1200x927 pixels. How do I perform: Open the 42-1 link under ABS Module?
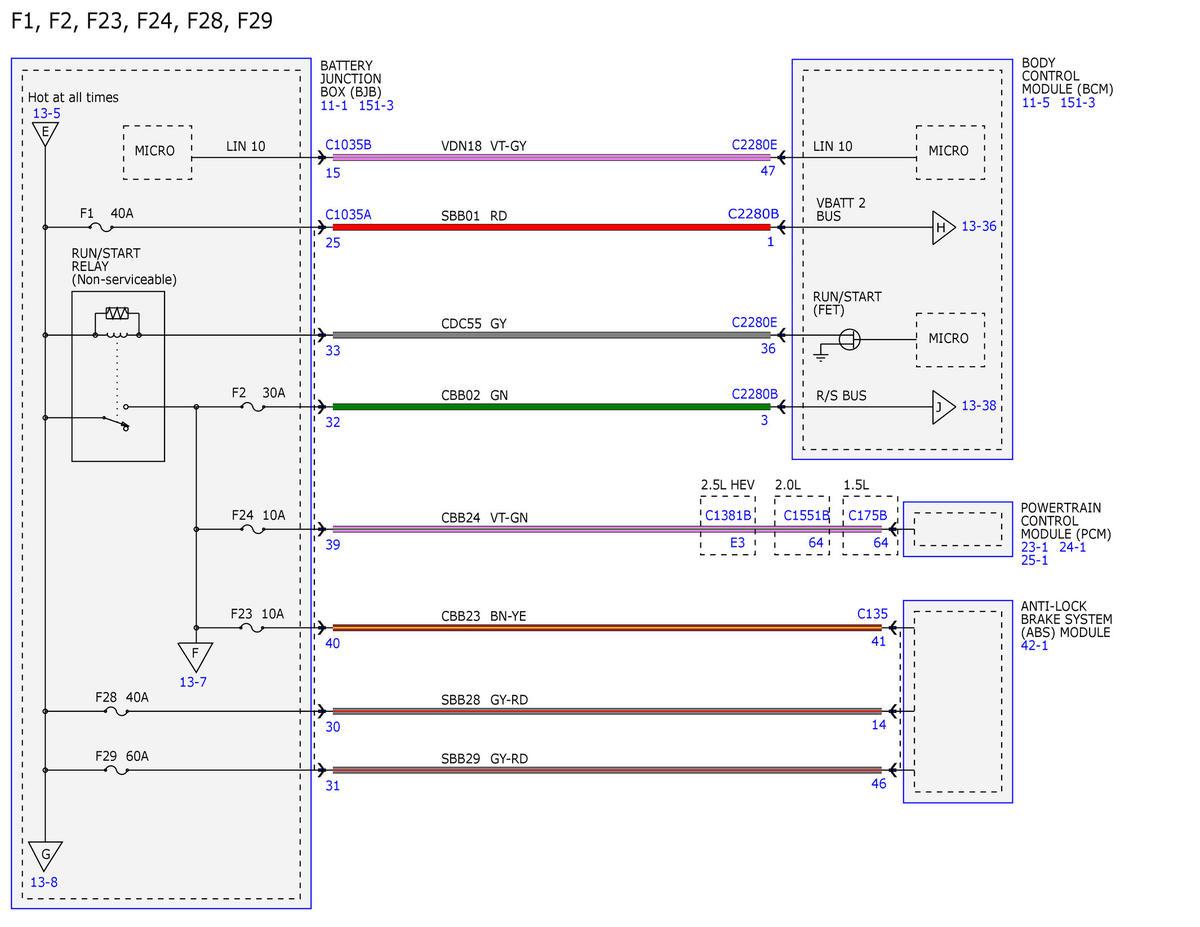click(1036, 646)
